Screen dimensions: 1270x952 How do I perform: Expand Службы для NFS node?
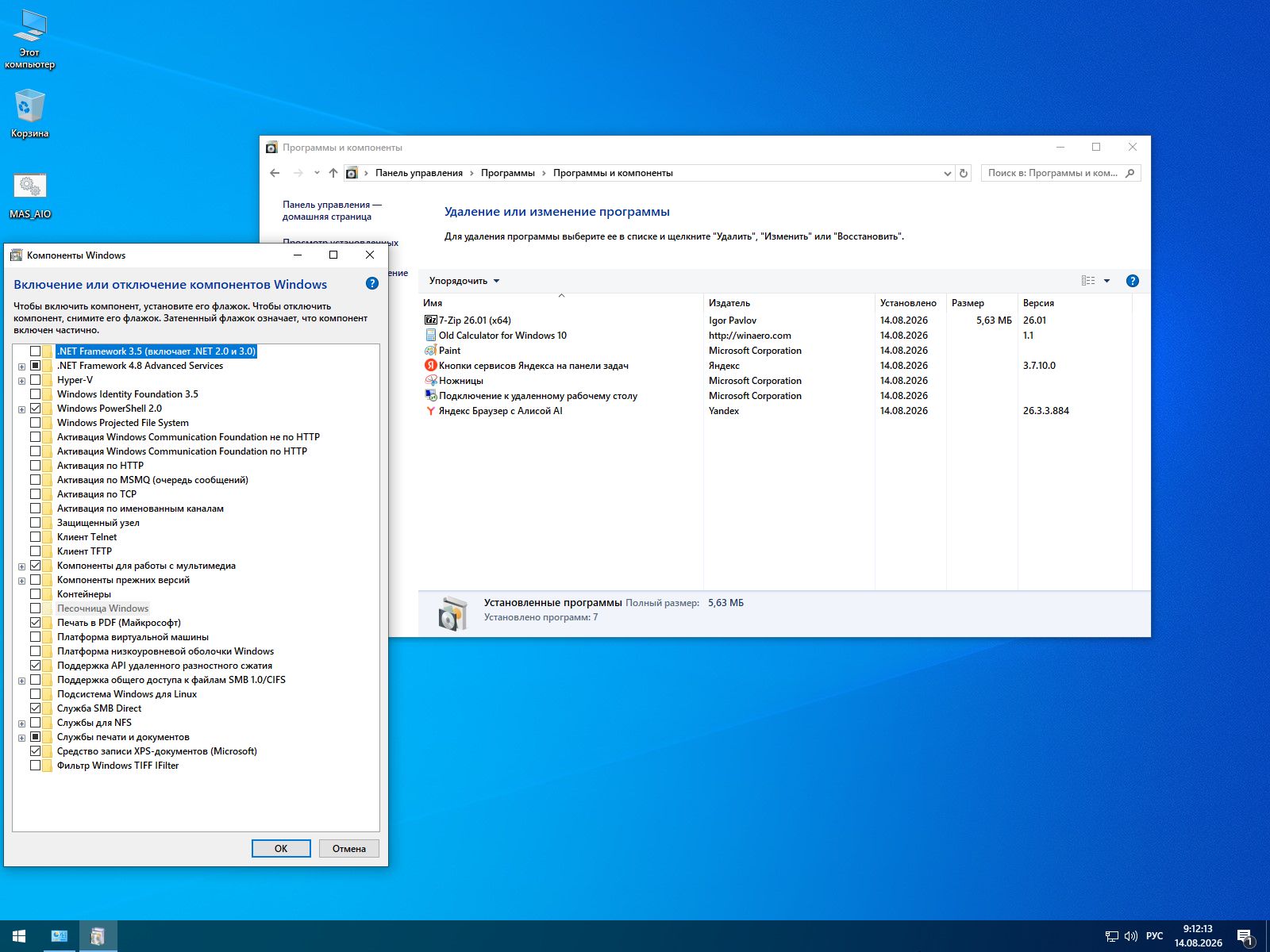[x=21, y=724]
